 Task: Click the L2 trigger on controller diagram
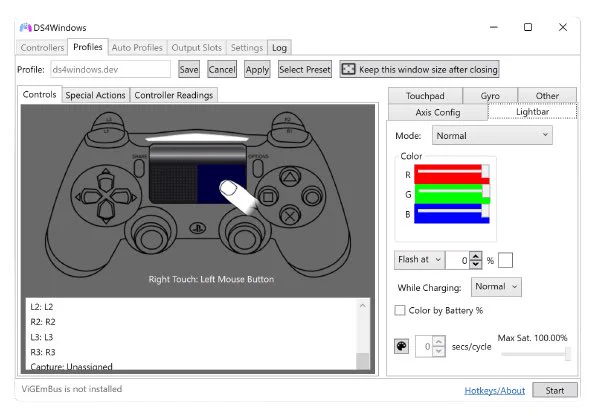coord(109,119)
